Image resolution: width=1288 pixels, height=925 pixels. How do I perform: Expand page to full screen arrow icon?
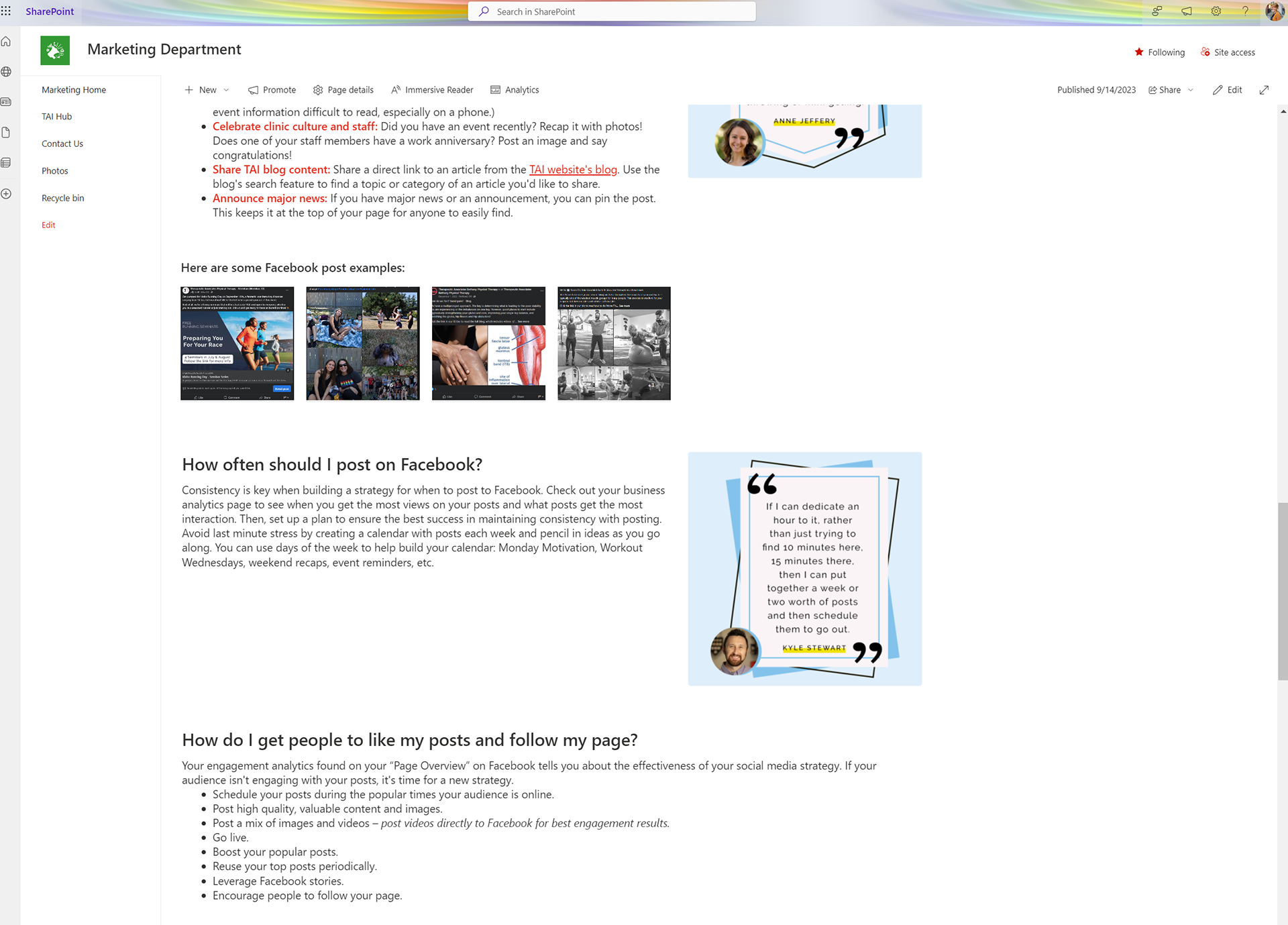coord(1264,90)
